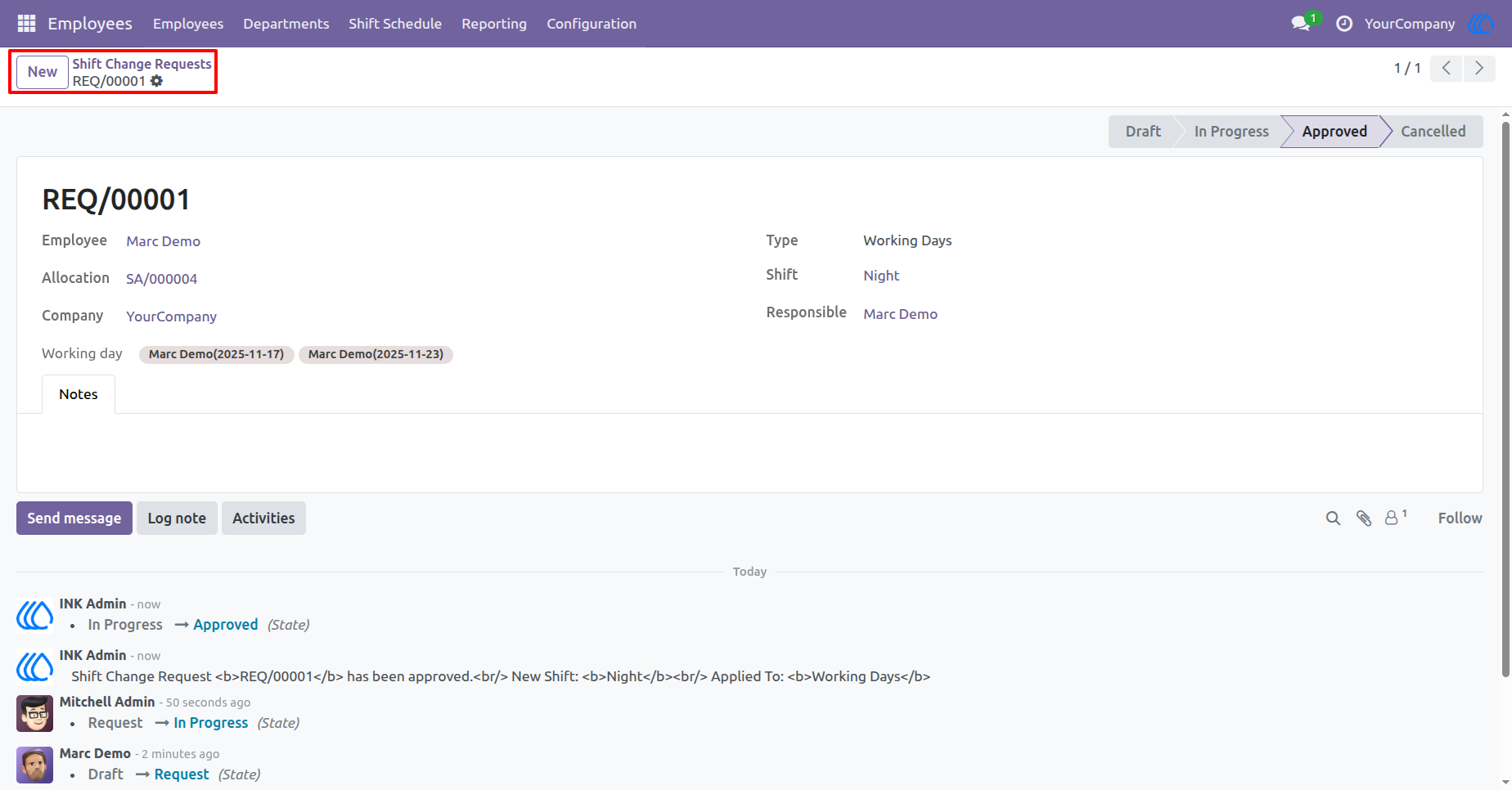Click the vertical scrollbar
This screenshot has width=1512, height=790.
coord(1505,399)
